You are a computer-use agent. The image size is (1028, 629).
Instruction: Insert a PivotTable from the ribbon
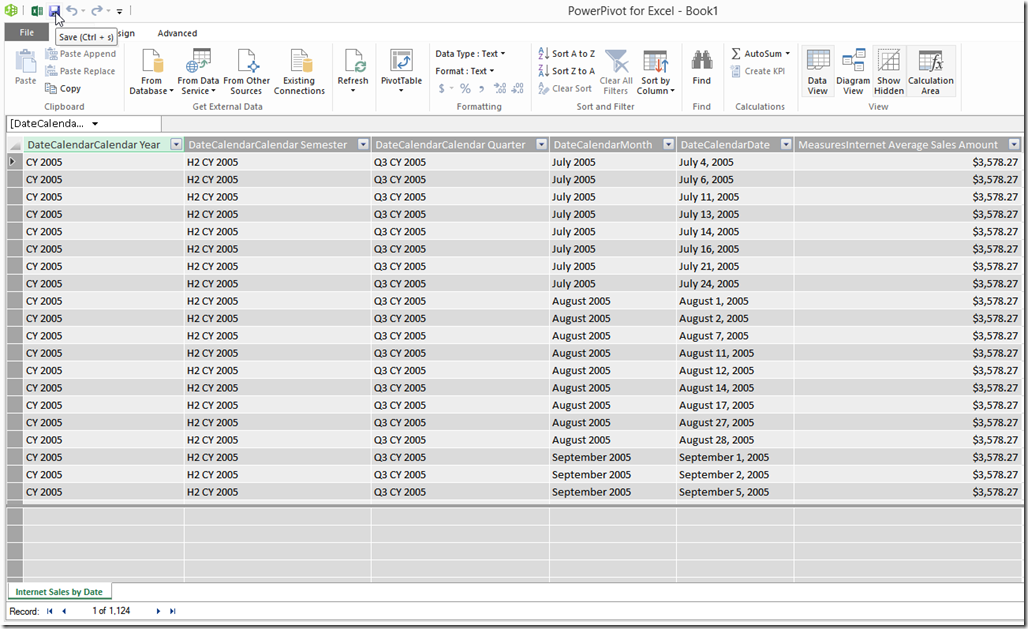point(401,70)
